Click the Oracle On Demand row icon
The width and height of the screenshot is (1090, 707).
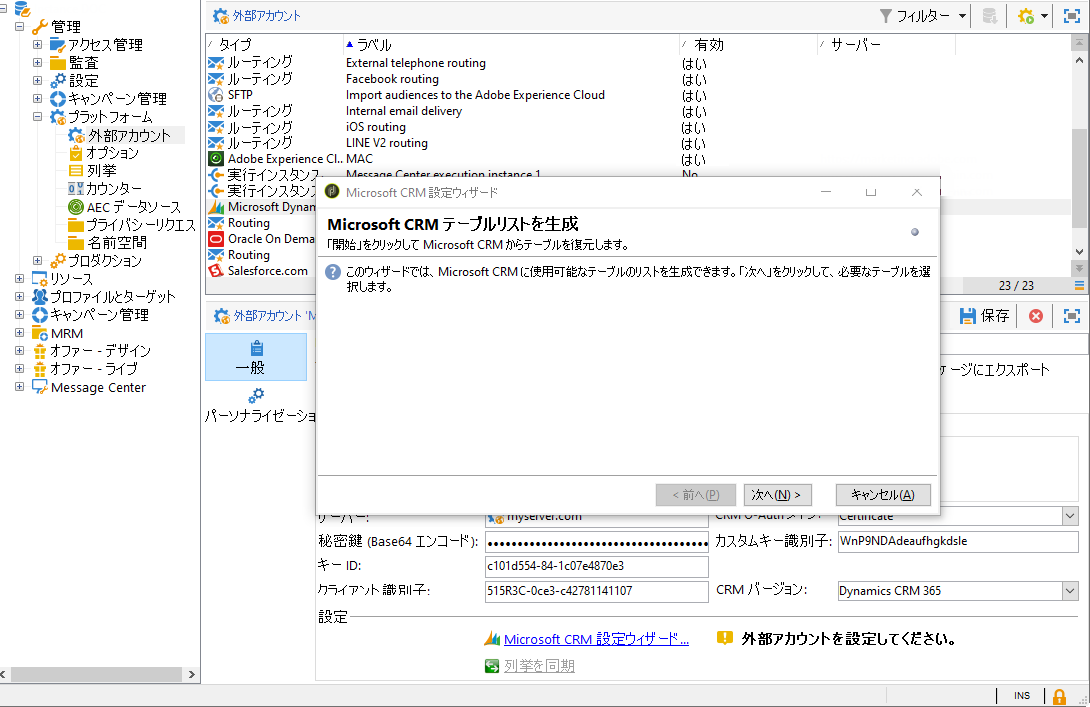coord(215,238)
